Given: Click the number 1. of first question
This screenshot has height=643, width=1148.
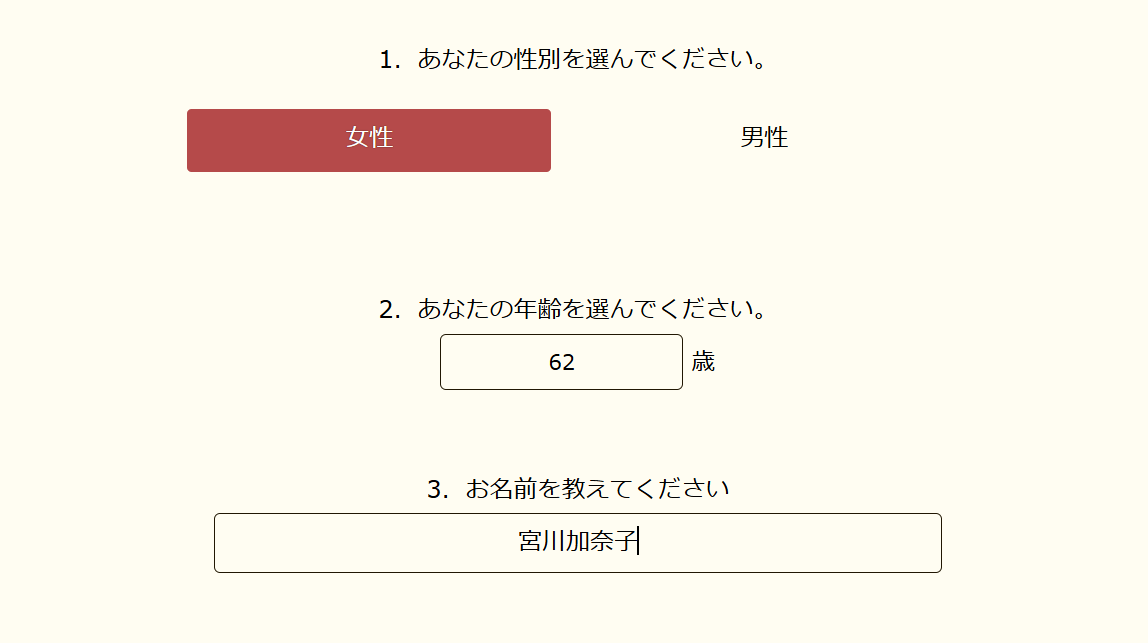Looking at the screenshot, I should point(390,60).
